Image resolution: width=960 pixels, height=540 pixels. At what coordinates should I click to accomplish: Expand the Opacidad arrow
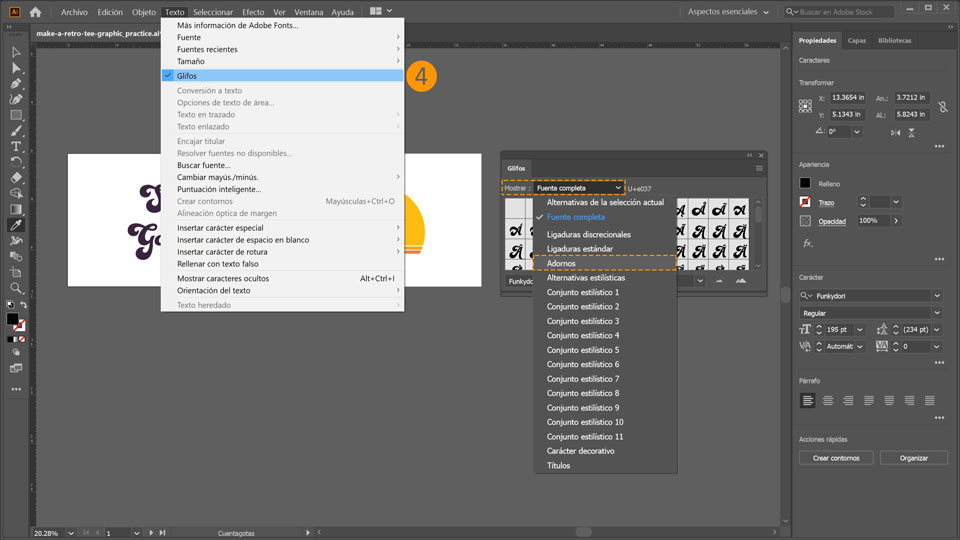coord(896,220)
